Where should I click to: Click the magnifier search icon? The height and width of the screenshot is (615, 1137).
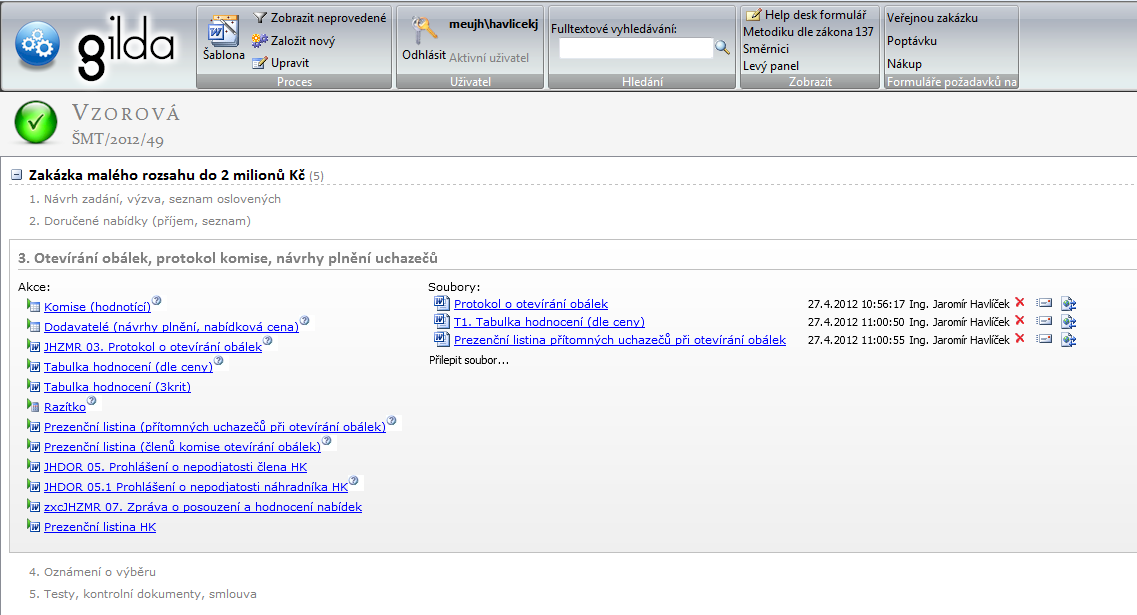click(722, 47)
